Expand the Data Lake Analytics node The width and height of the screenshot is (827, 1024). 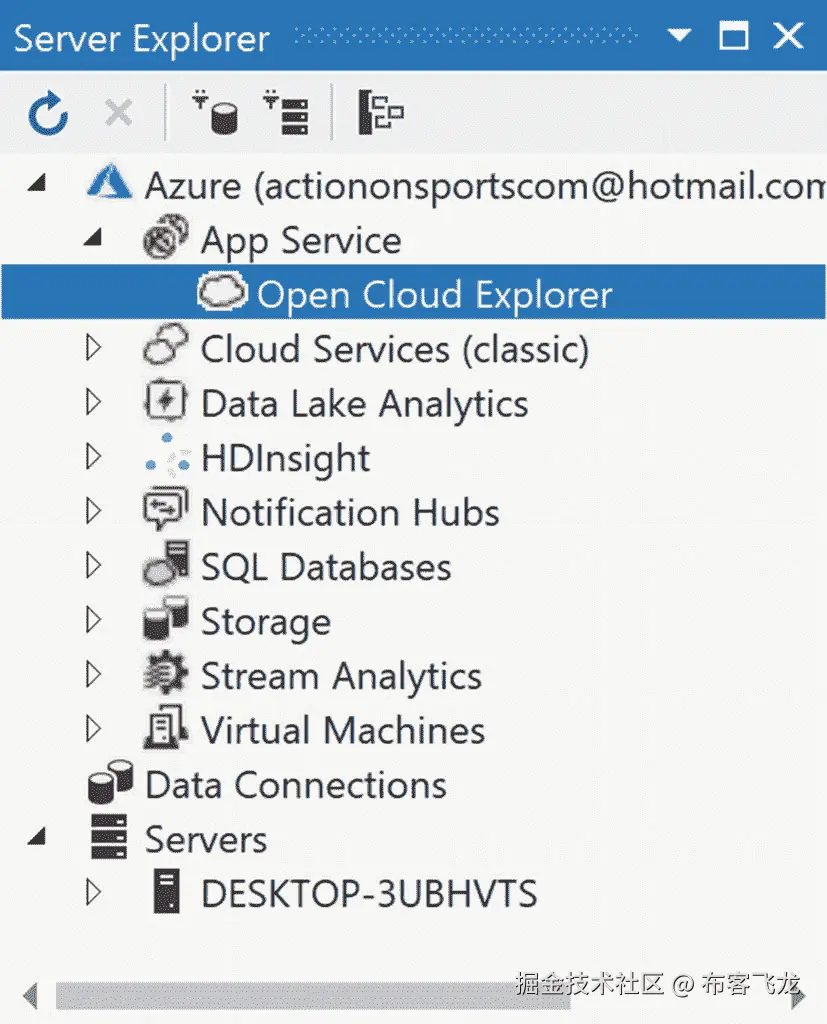point(93,402)
